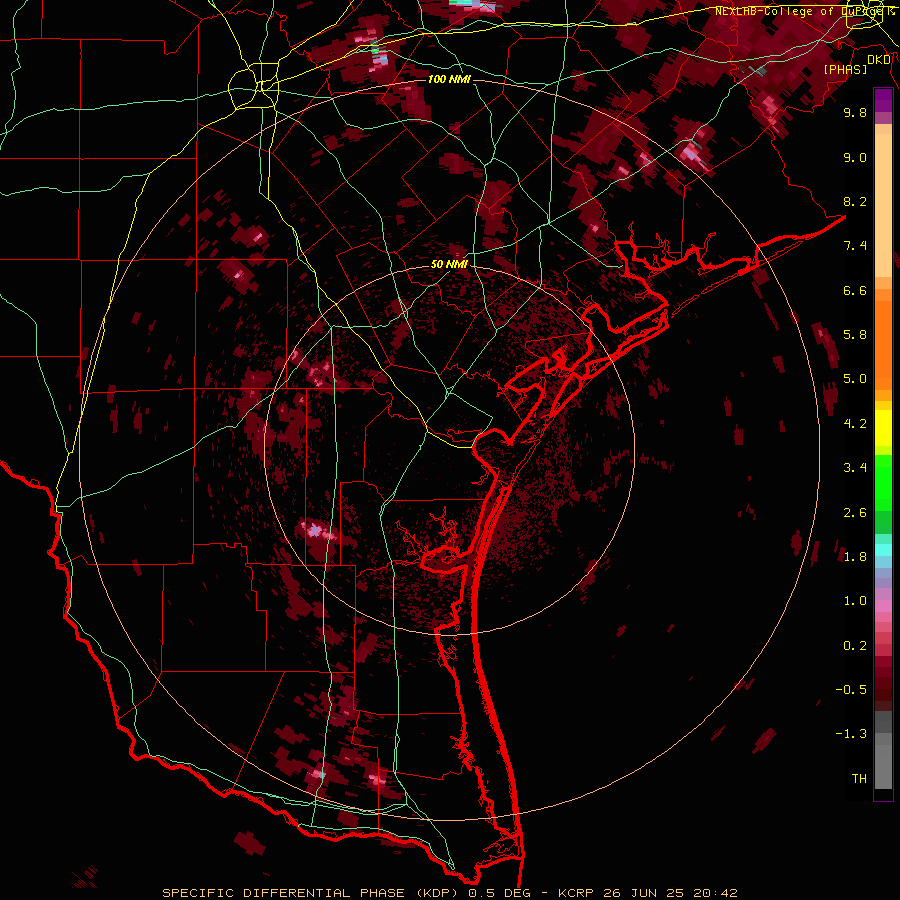Click the 1.0 legend label
This screenshot has width=900, height=900.
point(855,601)
